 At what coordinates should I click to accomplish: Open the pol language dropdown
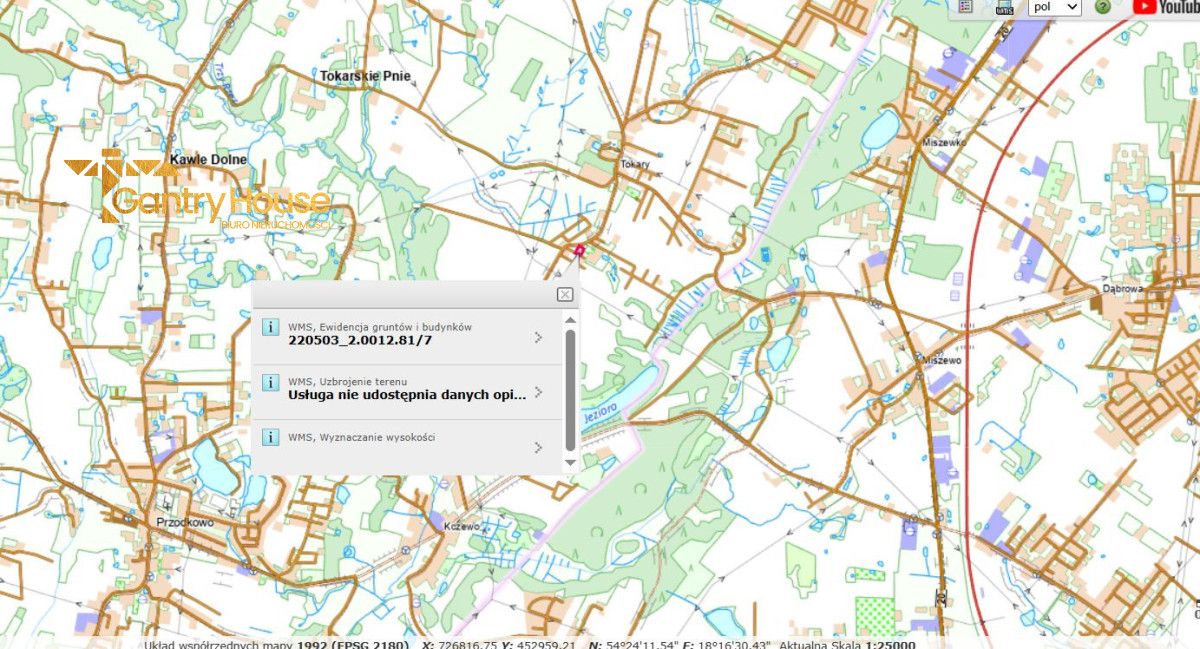pos(1053,7)
